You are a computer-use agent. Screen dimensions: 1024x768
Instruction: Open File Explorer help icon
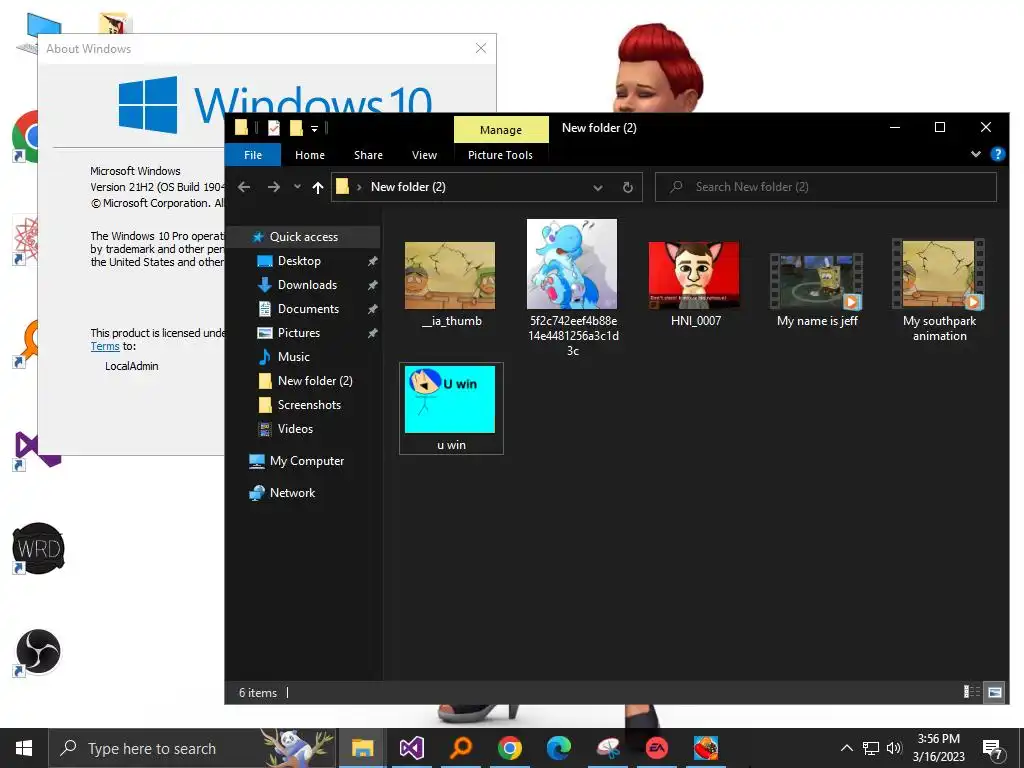tap(997, 154)
